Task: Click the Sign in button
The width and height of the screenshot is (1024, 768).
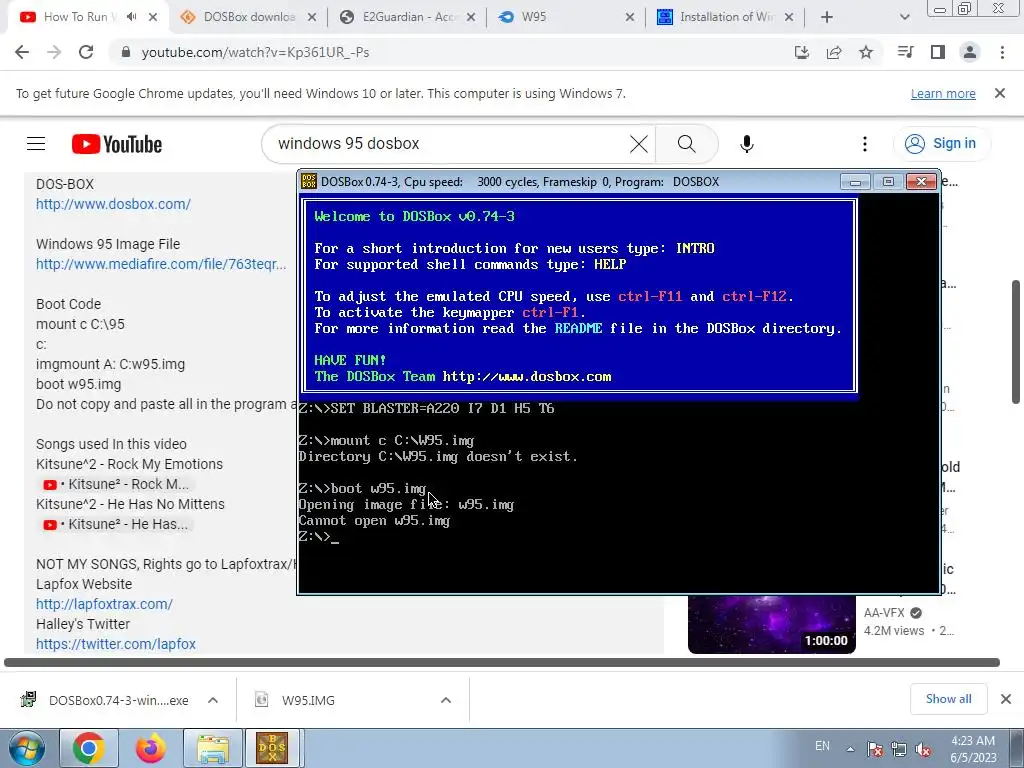Action: pos(941,144)
